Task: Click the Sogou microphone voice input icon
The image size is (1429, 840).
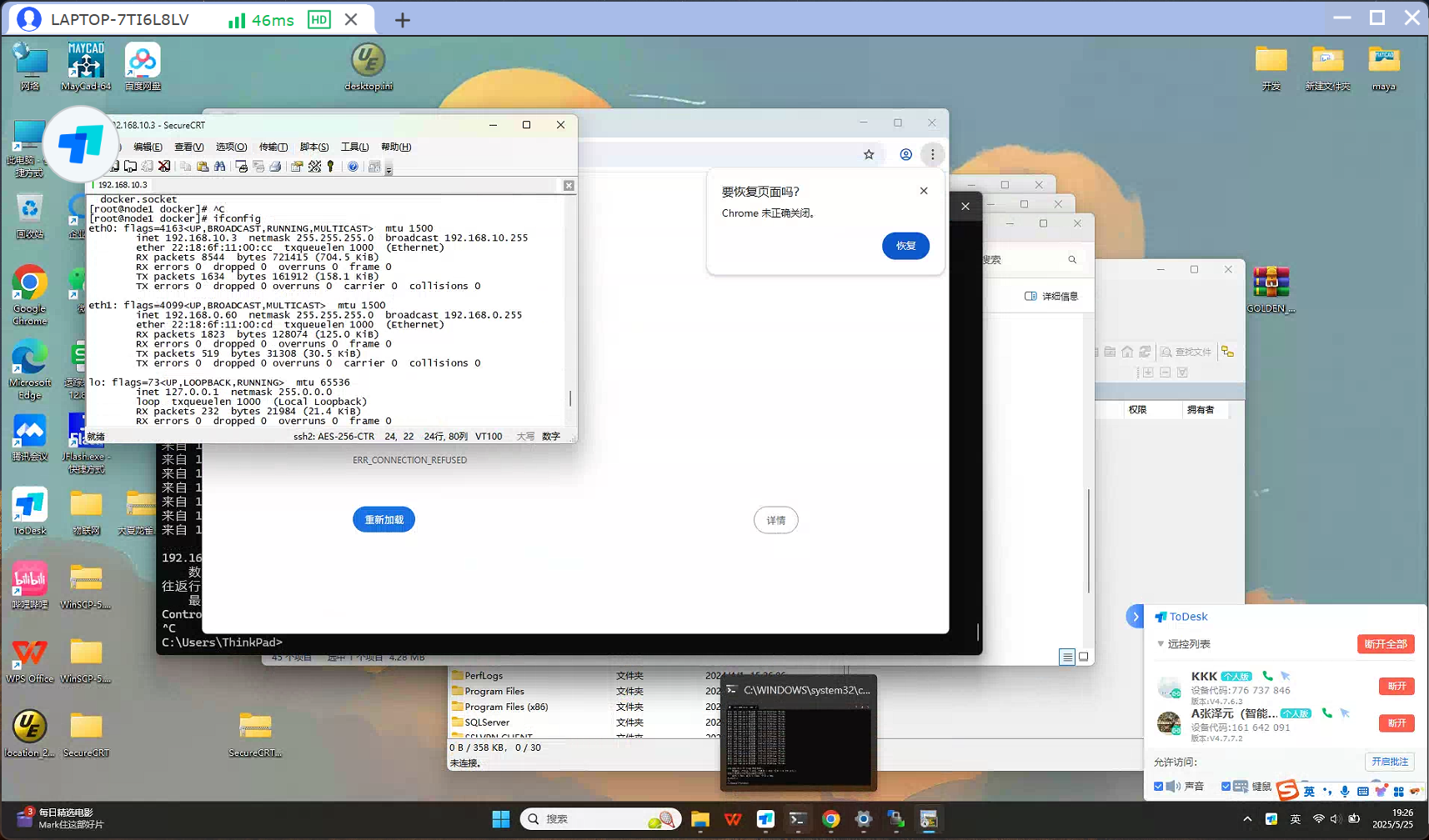Action: pos(1345,791)
